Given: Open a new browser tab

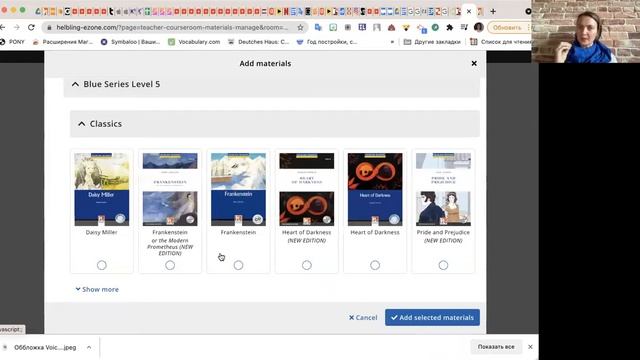Looking at the screenshot, I should (493, 11).
